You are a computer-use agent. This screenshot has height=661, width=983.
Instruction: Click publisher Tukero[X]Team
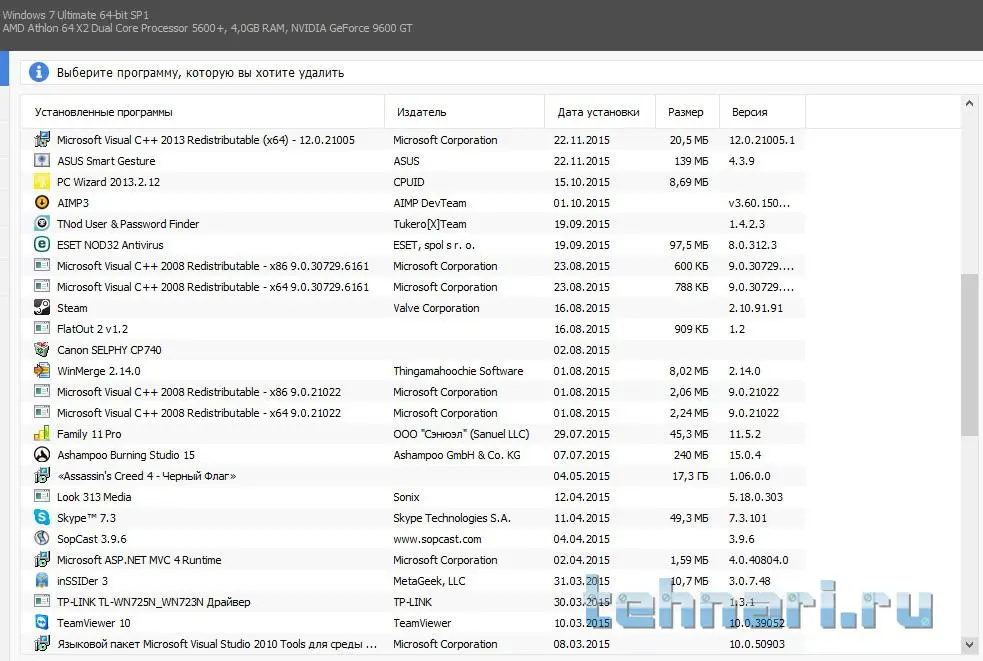click(430, 224)
